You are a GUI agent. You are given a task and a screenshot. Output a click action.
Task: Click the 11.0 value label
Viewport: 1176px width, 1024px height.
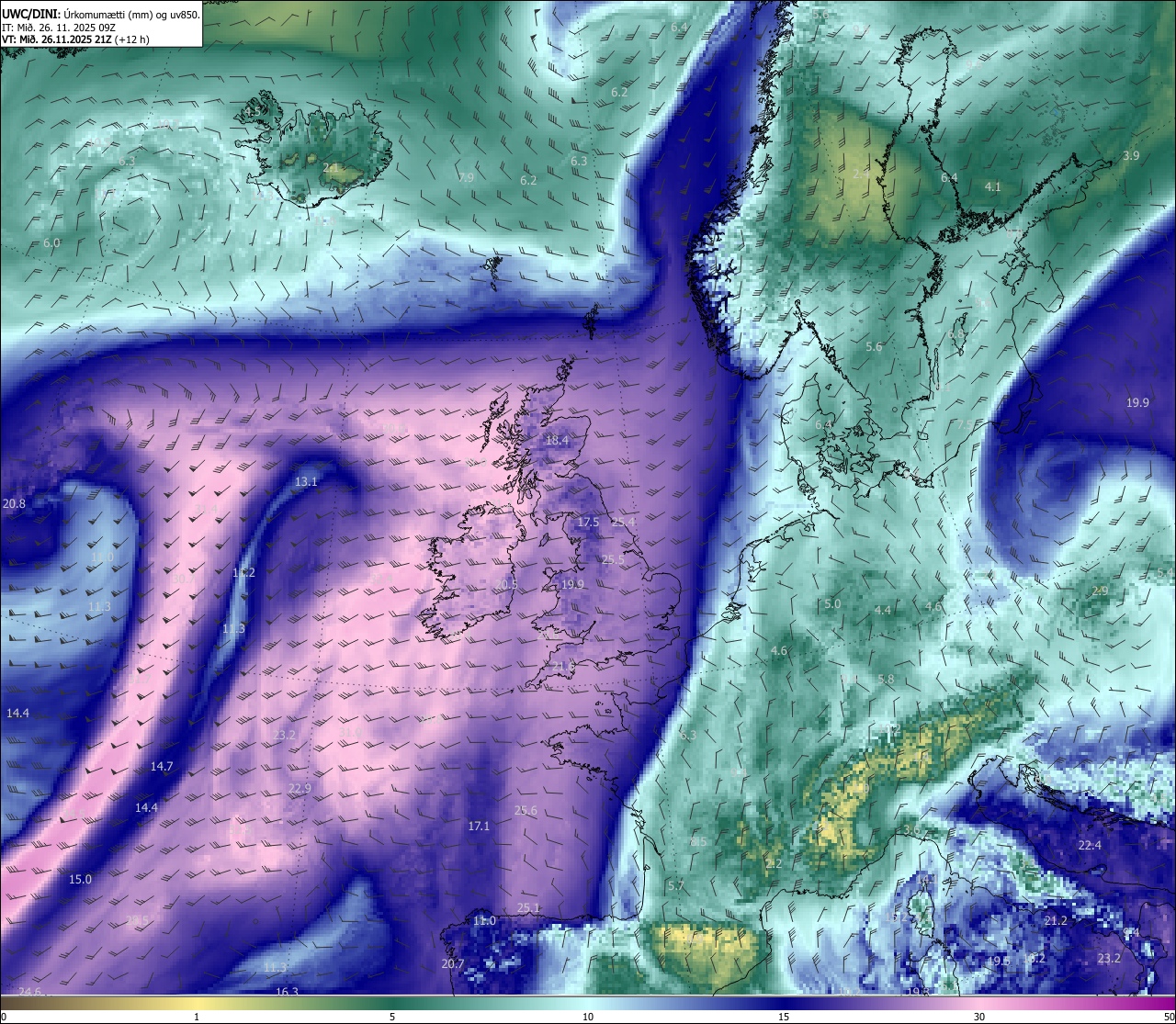point(484,921)
